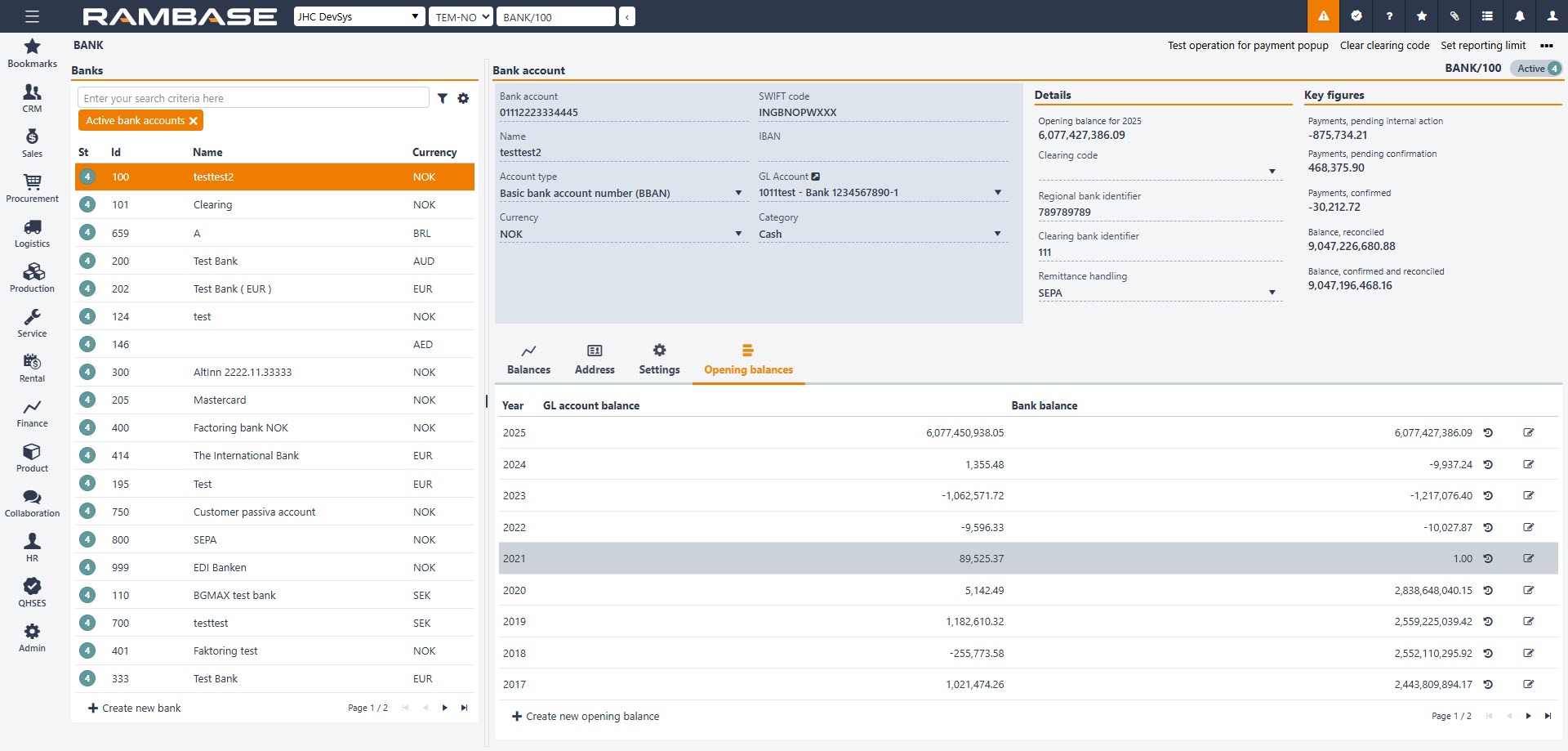1568x751 pixels.
Task: Click Create new opening balance
Action: pos(585,717)
